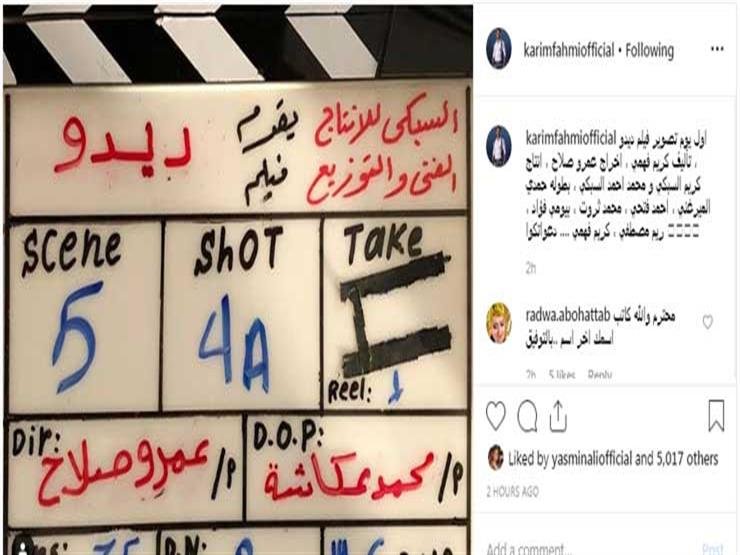Open radwa.abohattab's profile avatar
The height and width of the screenshot is (555, 740).
point(499,323)
